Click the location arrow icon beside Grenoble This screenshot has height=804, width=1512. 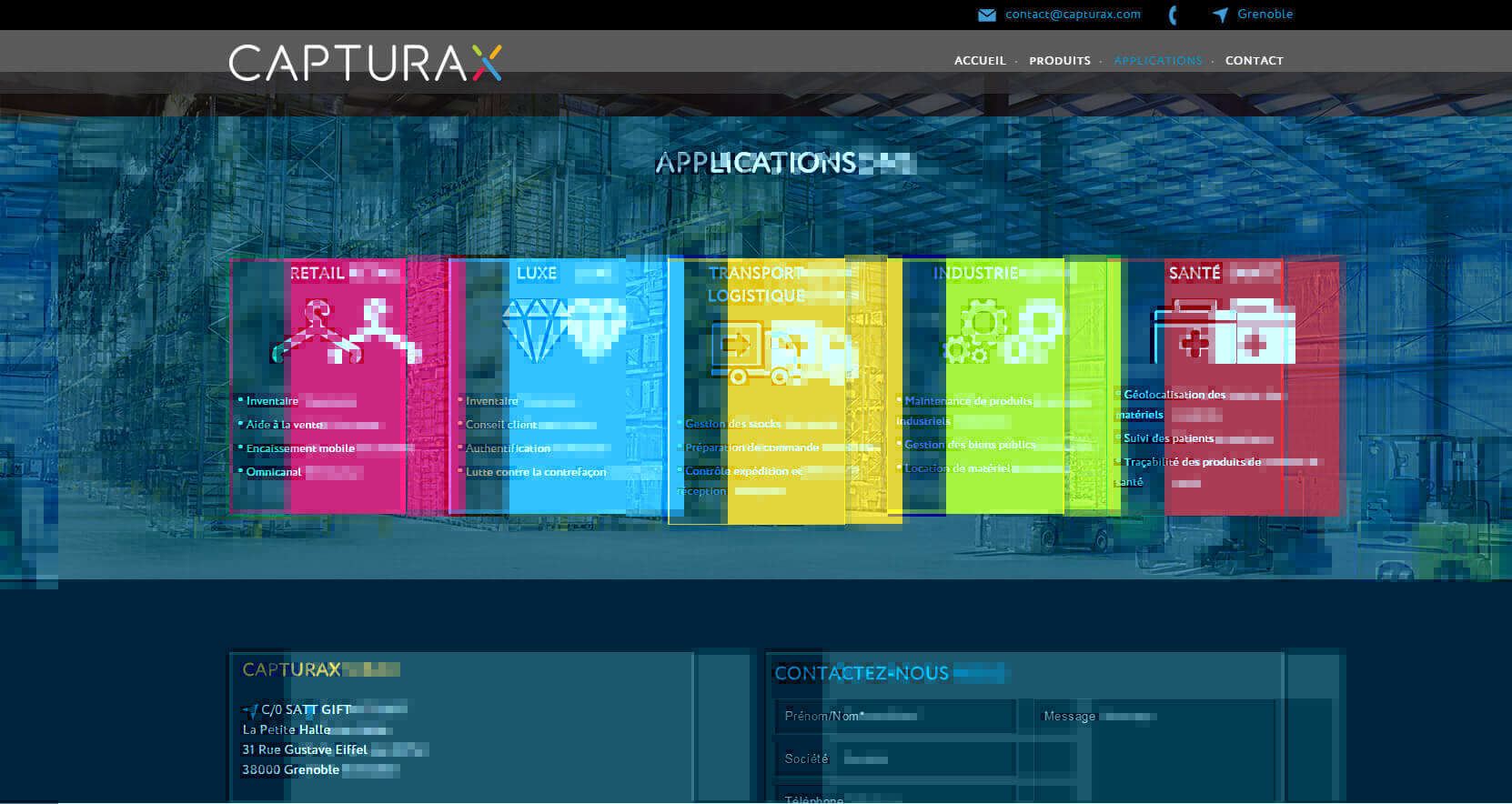pos(1221,15)
